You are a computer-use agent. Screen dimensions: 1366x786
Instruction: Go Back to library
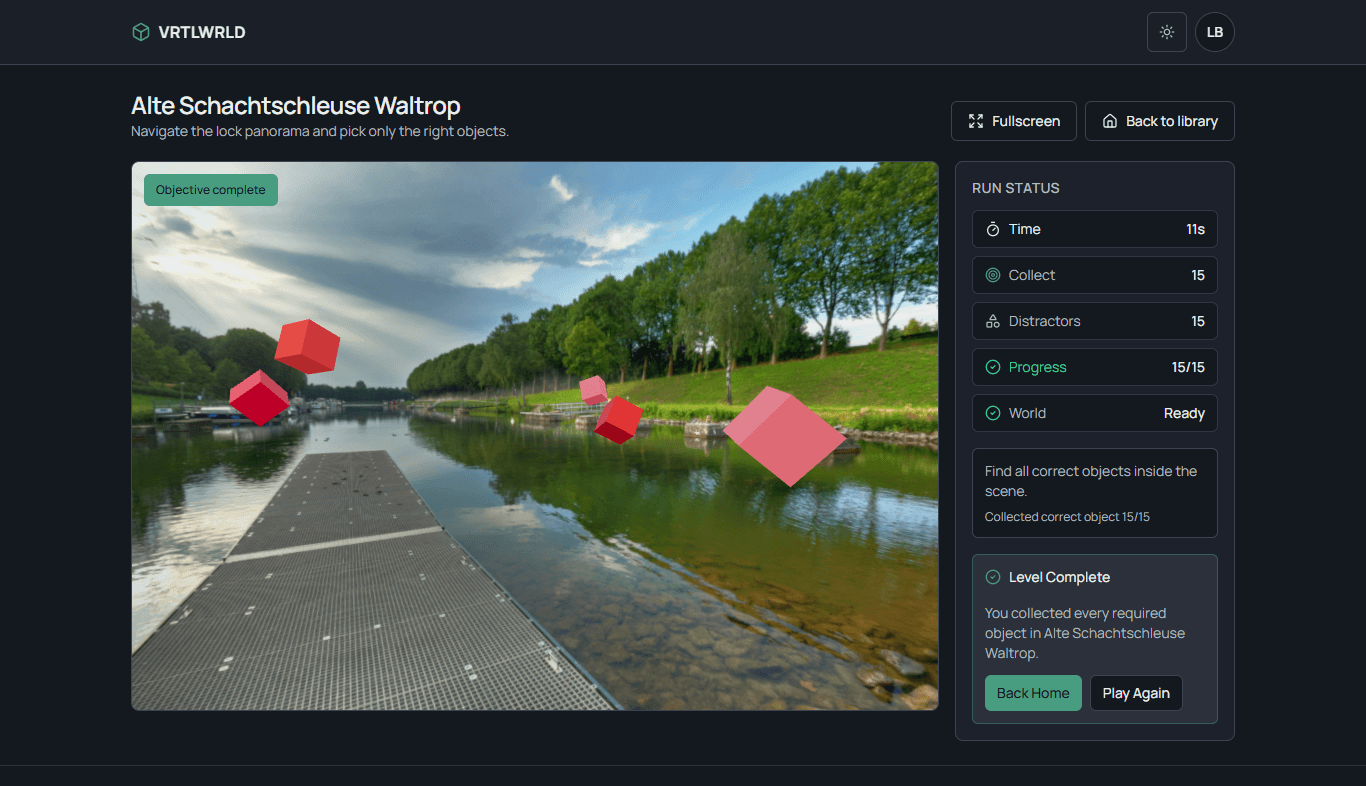[x=1159, y=121]
